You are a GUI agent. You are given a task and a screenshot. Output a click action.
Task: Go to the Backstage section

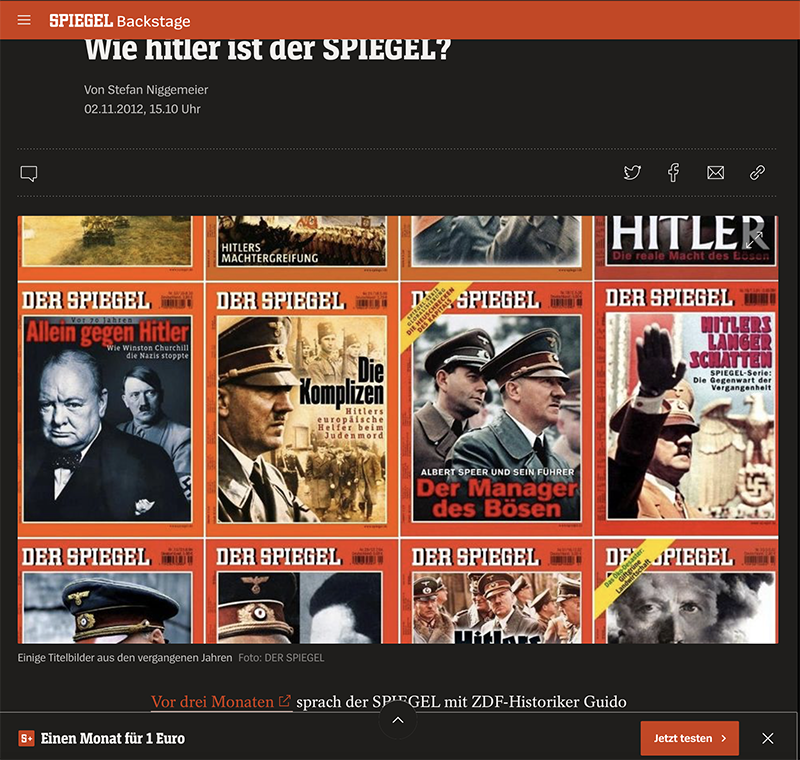[x=153, y=20]
